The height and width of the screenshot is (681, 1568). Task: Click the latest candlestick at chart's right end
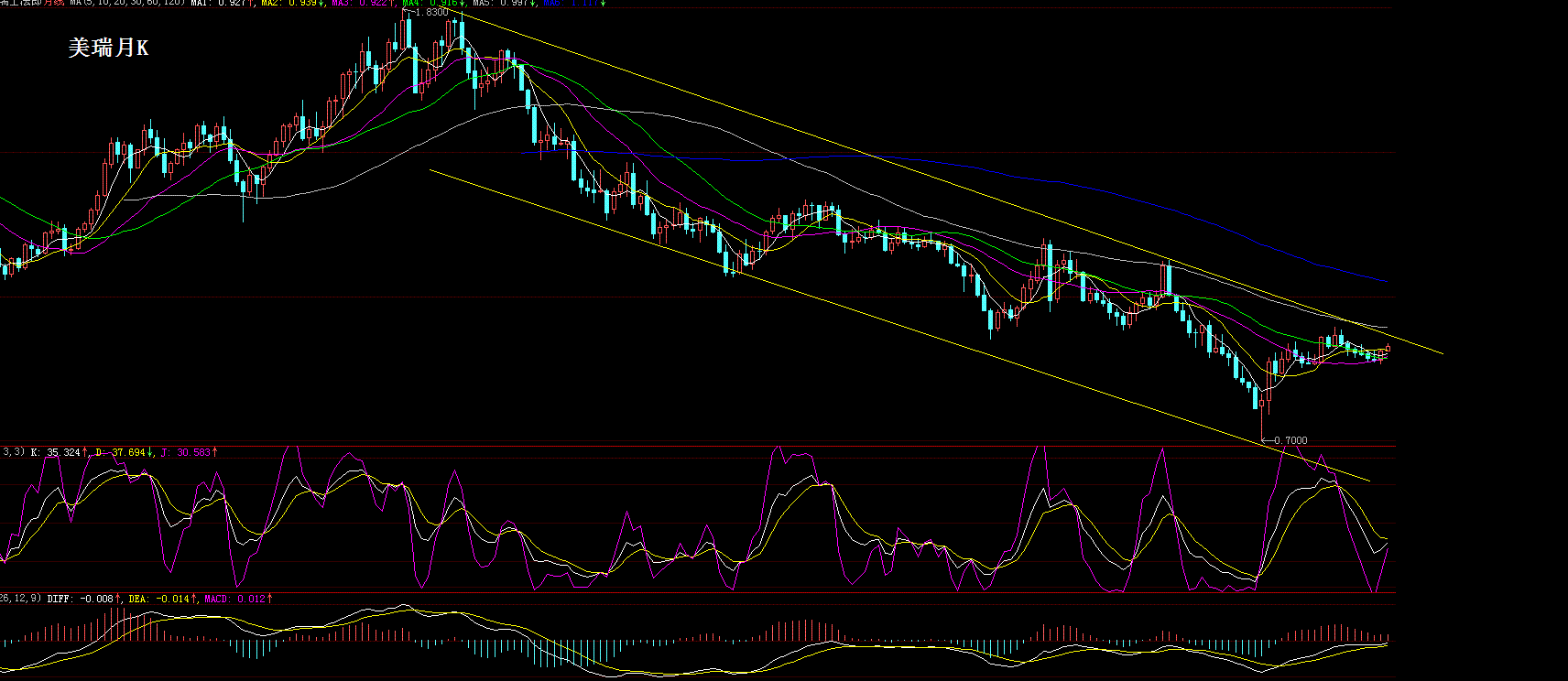[x=1388, y=348]
